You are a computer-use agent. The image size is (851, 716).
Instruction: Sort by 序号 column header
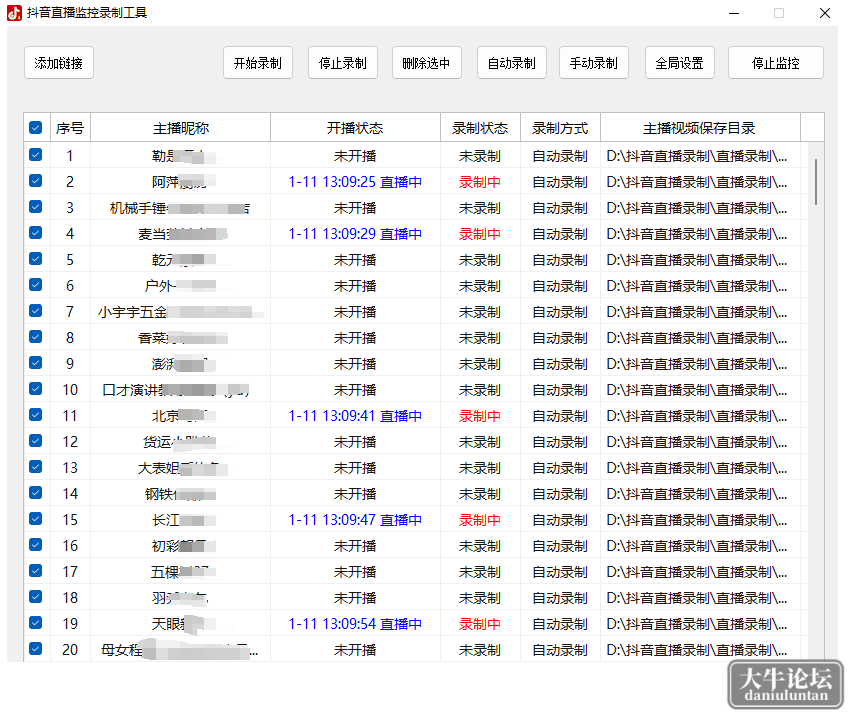tap(70, 128)
